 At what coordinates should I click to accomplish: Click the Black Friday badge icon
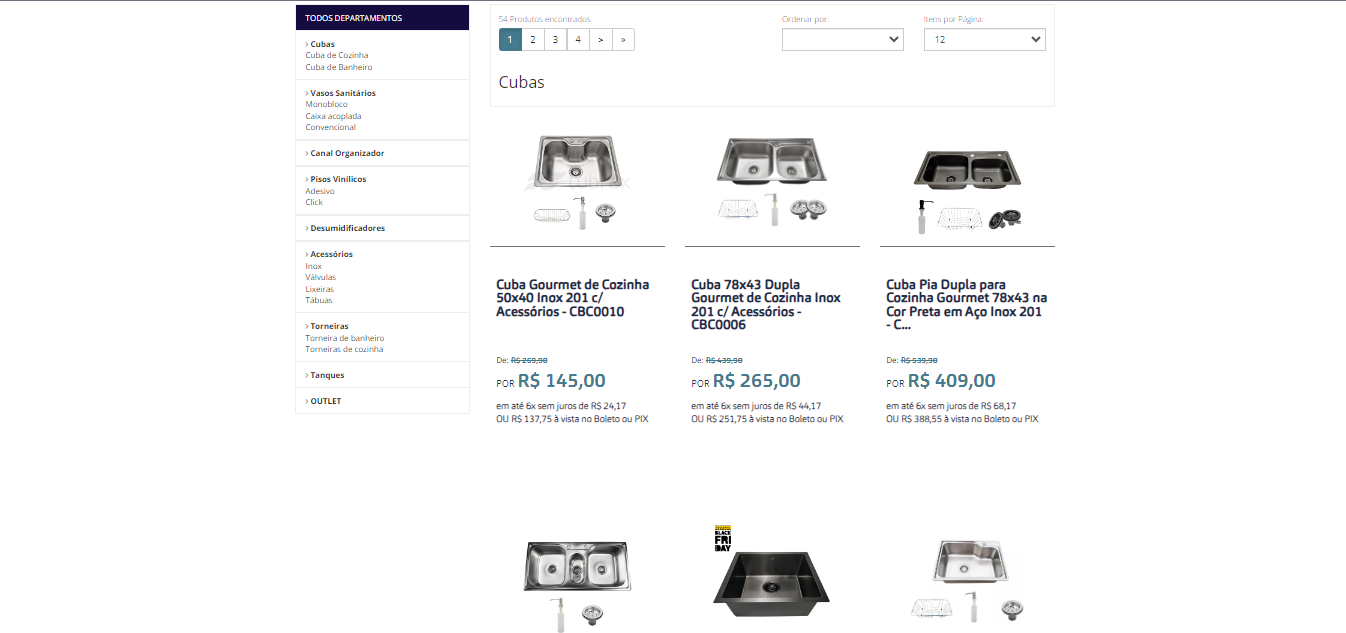[723, 538]
